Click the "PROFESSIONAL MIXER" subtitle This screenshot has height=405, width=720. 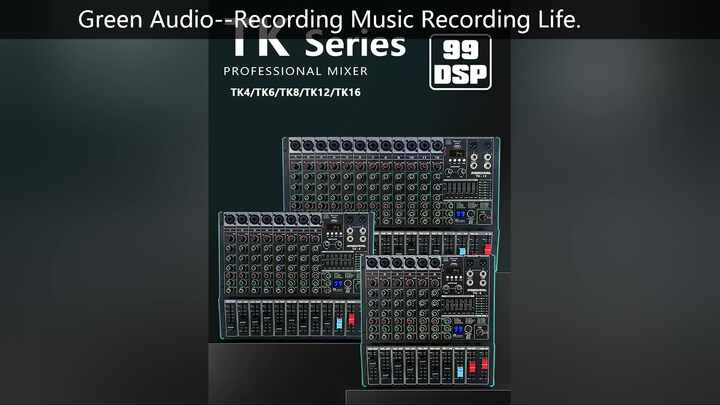(x=296, y=71)
